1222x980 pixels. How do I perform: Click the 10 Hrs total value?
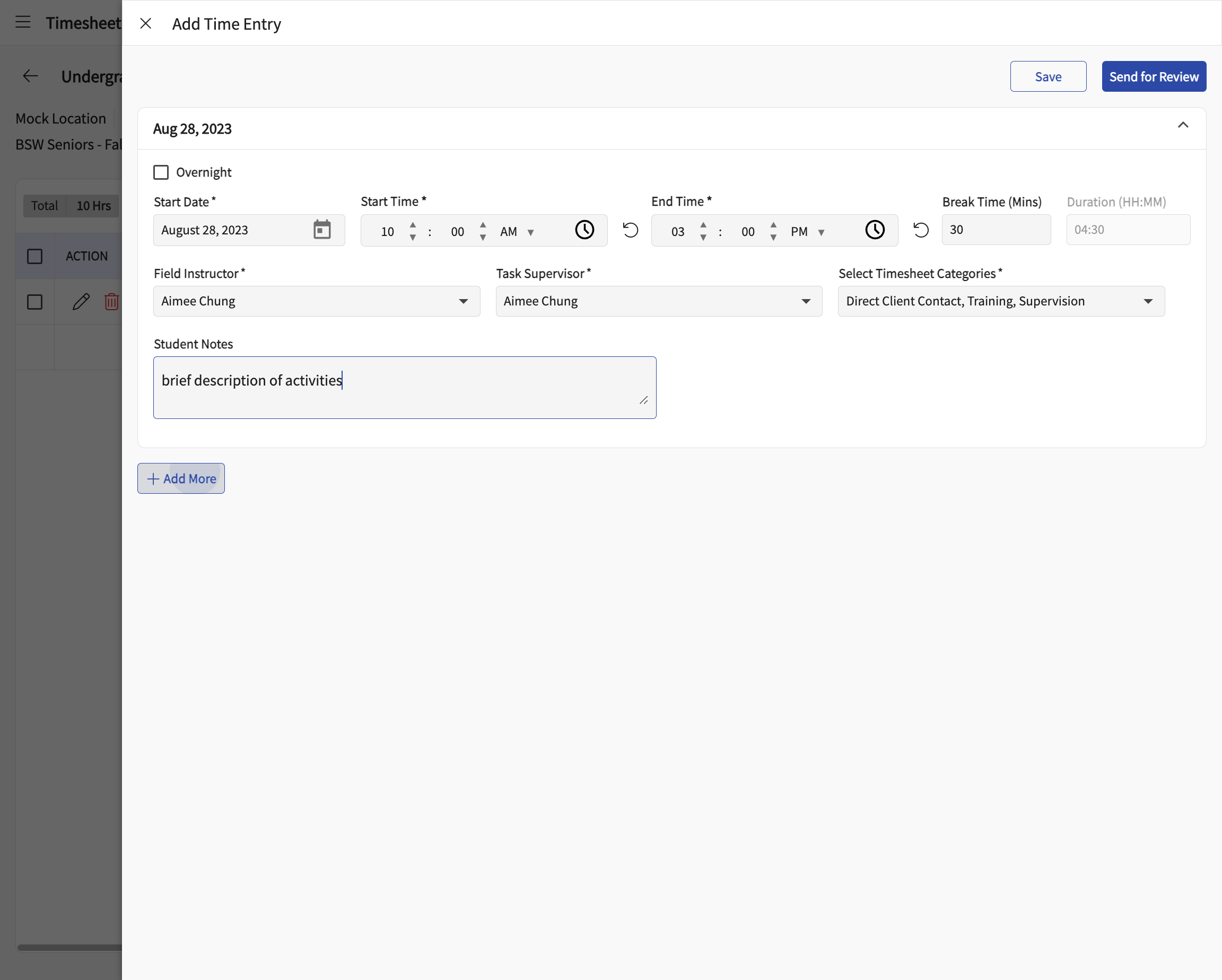(93, 206)
